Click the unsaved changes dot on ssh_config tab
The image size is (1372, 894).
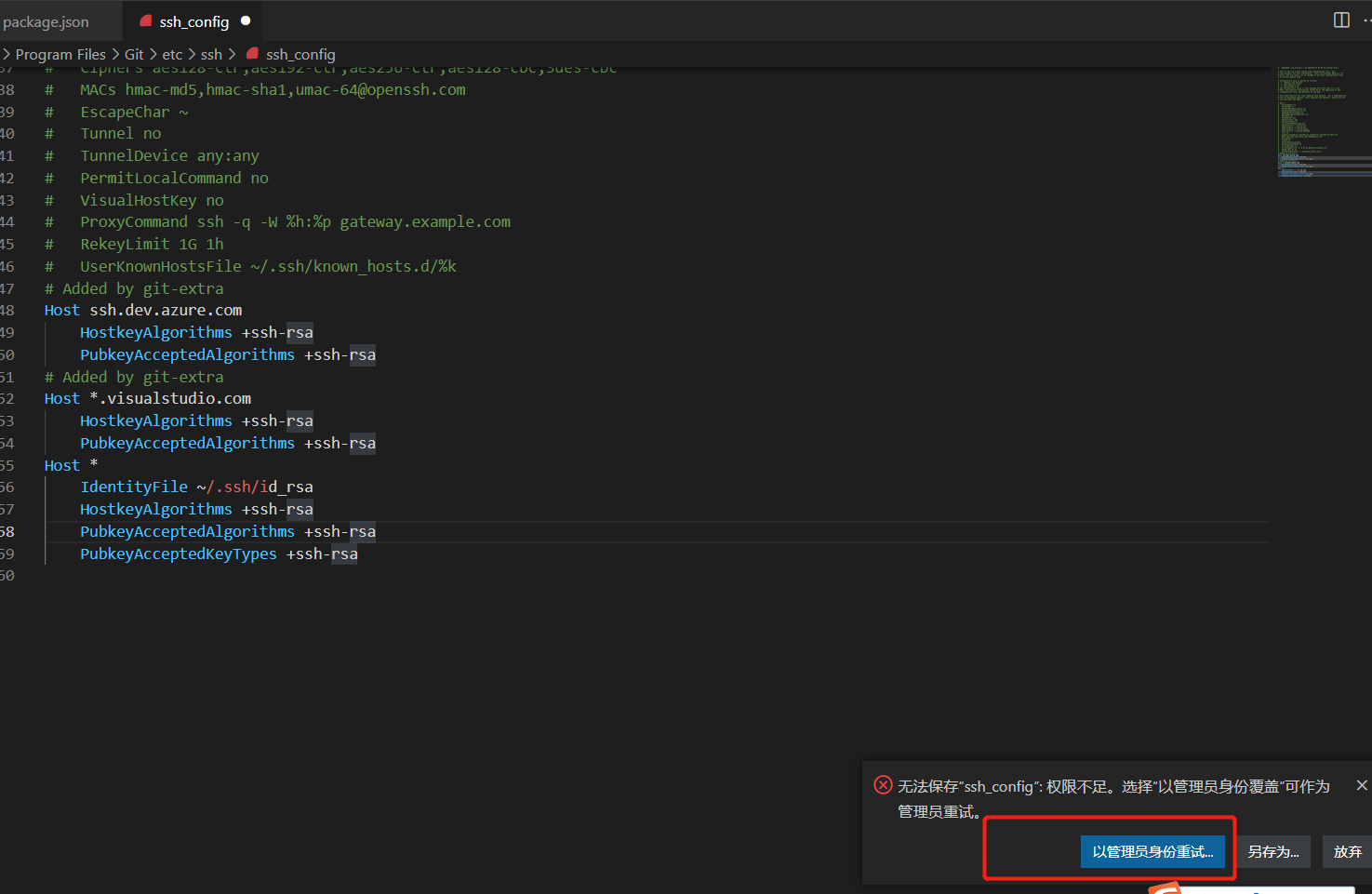point(245,19)
